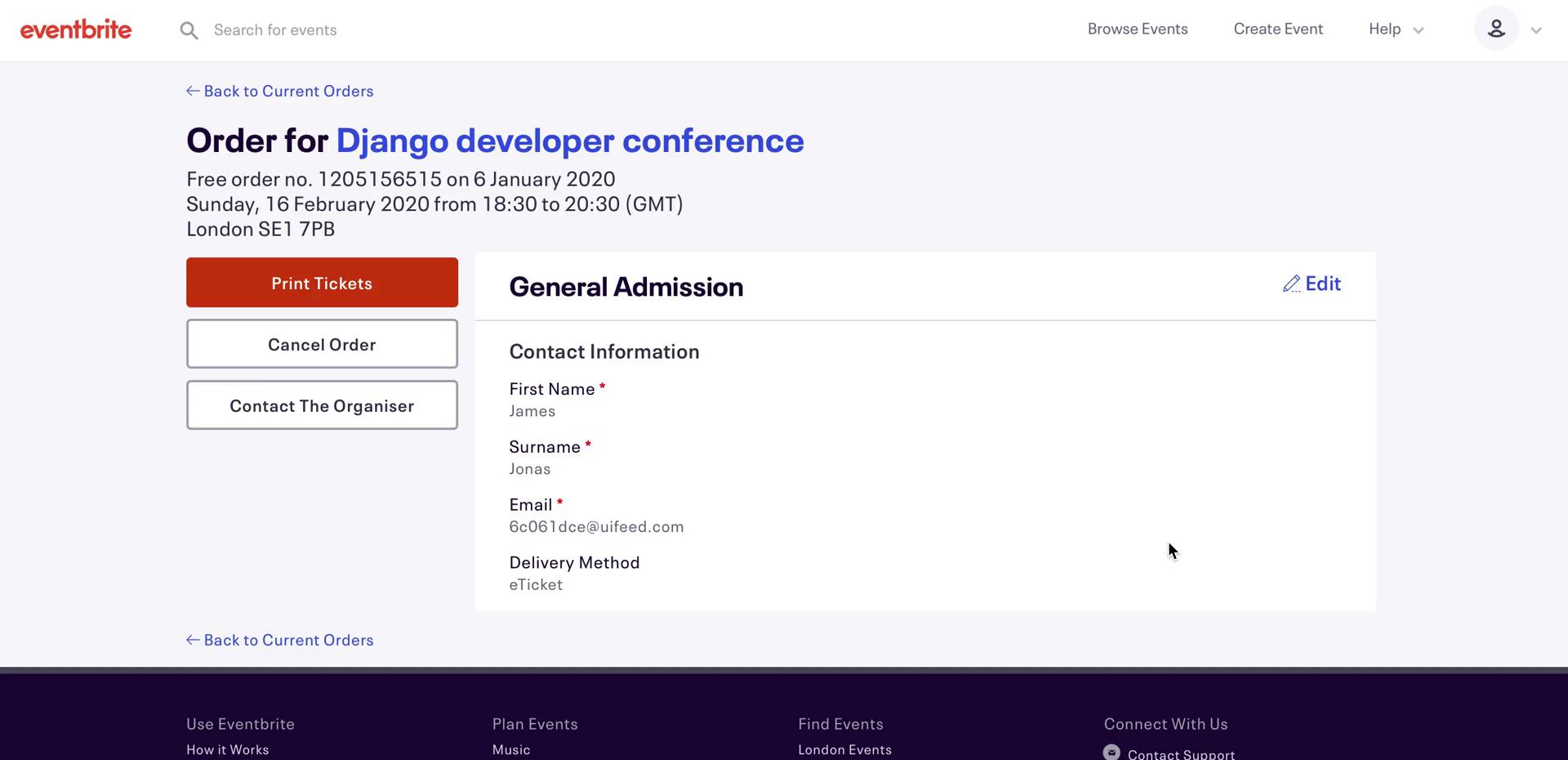Select the email 6c061dce@uifeed.com
1568x760 pixels.
[x=596, y=527]
